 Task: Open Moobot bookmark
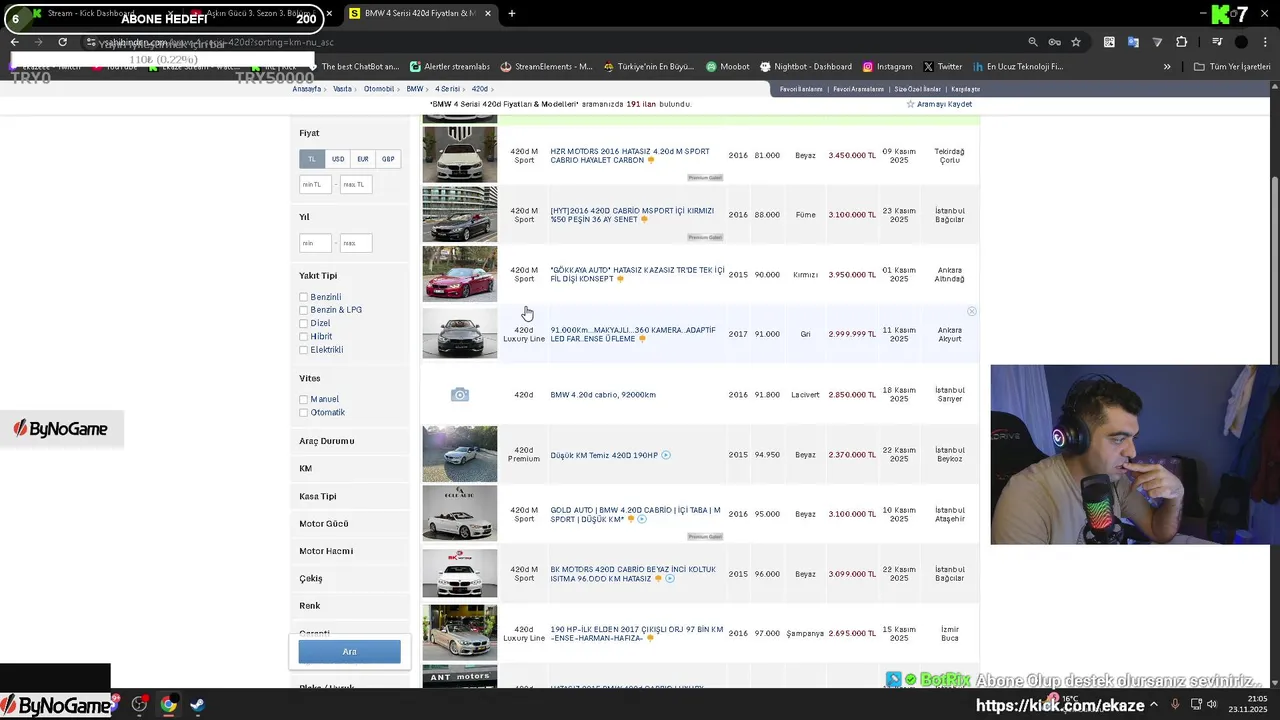tap(727, 67)
